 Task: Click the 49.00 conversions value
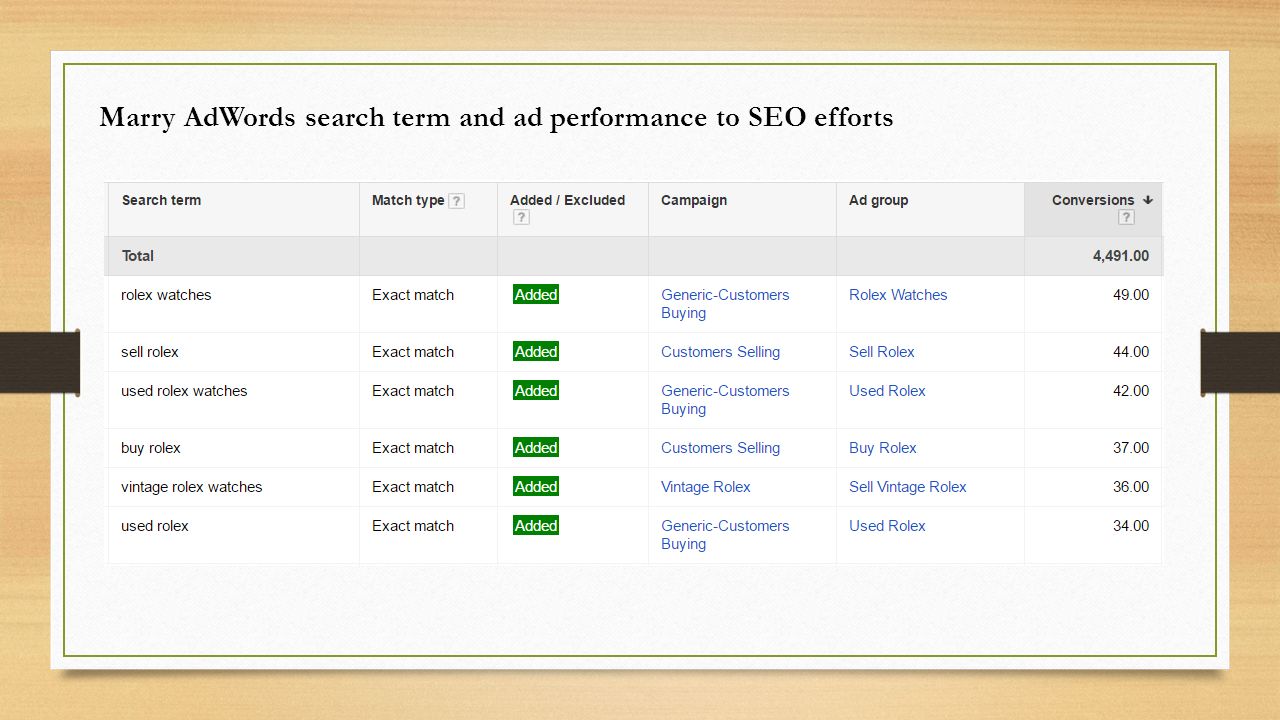[x=1131, y=295]
